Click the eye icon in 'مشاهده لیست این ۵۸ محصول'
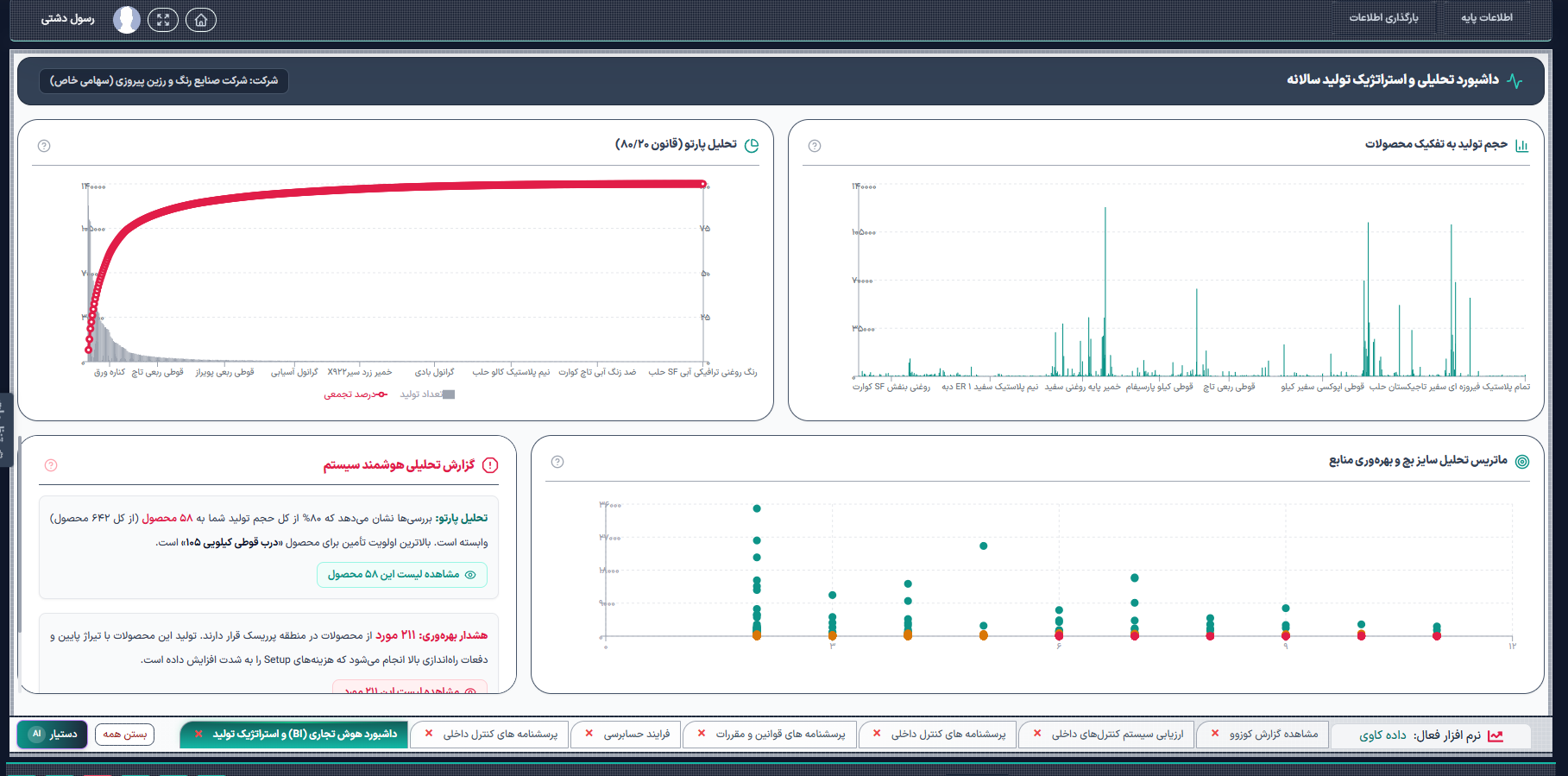 (470, 575)
